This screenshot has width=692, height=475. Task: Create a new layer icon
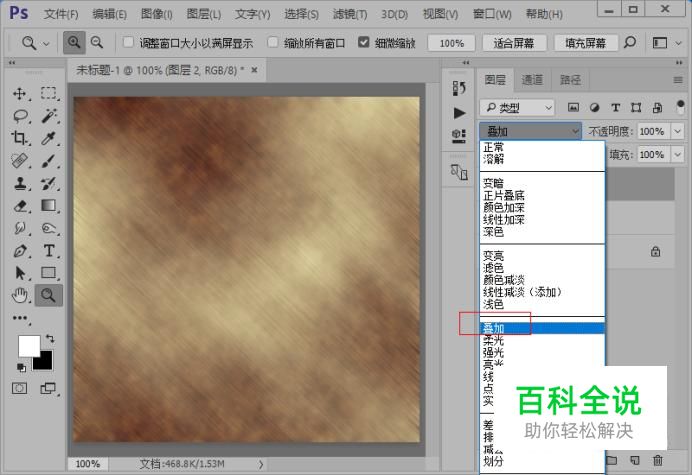click(x=635, y=460)
